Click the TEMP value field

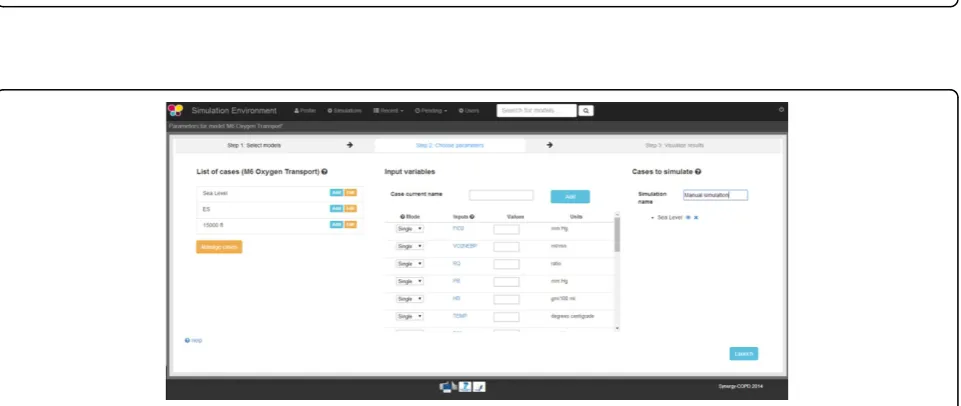click(506, 317)
